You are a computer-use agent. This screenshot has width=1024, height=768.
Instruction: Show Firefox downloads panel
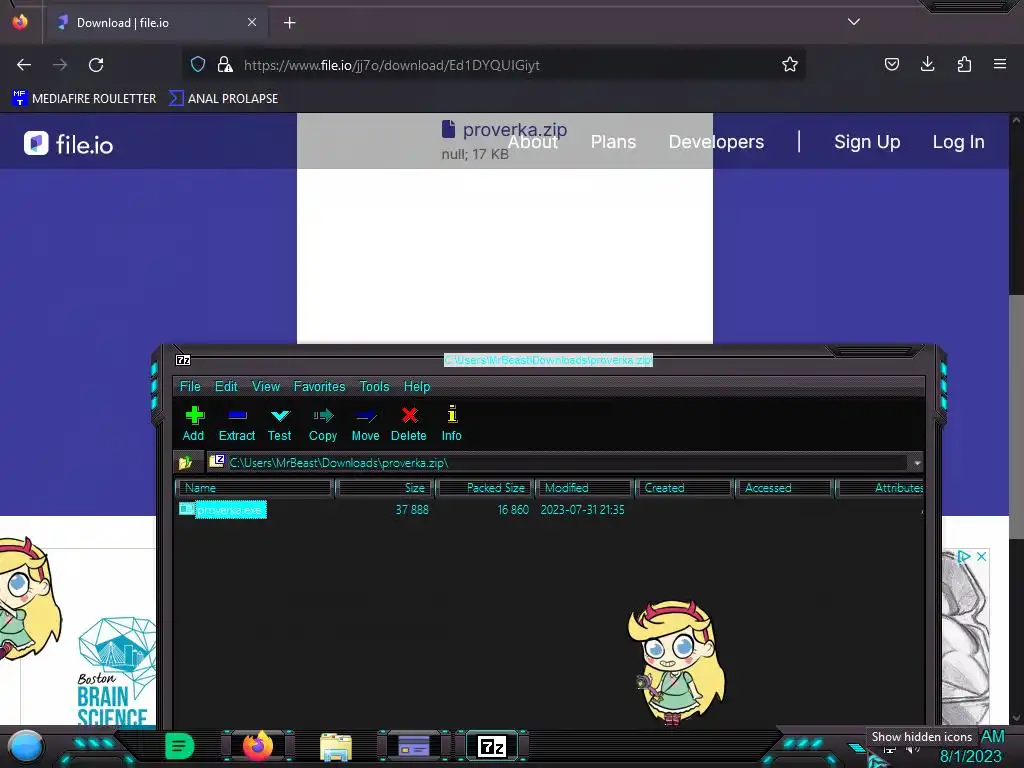(927, 64)
